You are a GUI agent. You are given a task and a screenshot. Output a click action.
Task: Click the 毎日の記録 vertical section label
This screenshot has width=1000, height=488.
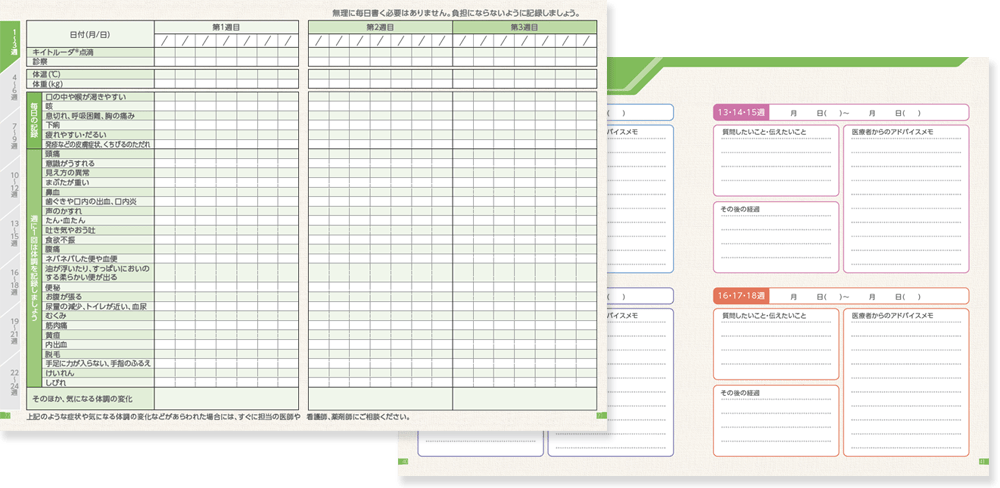tap(34, 121)
